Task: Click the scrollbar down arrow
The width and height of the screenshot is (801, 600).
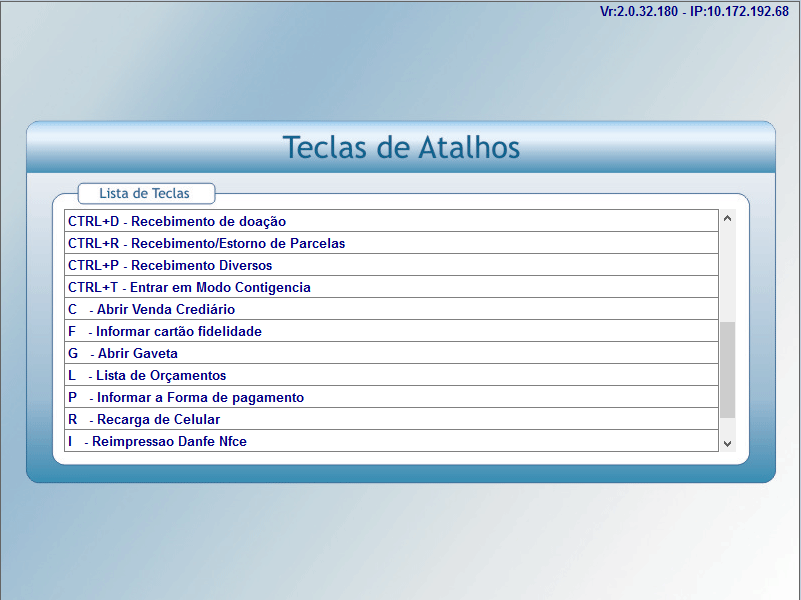Action: tap(727, 444)
